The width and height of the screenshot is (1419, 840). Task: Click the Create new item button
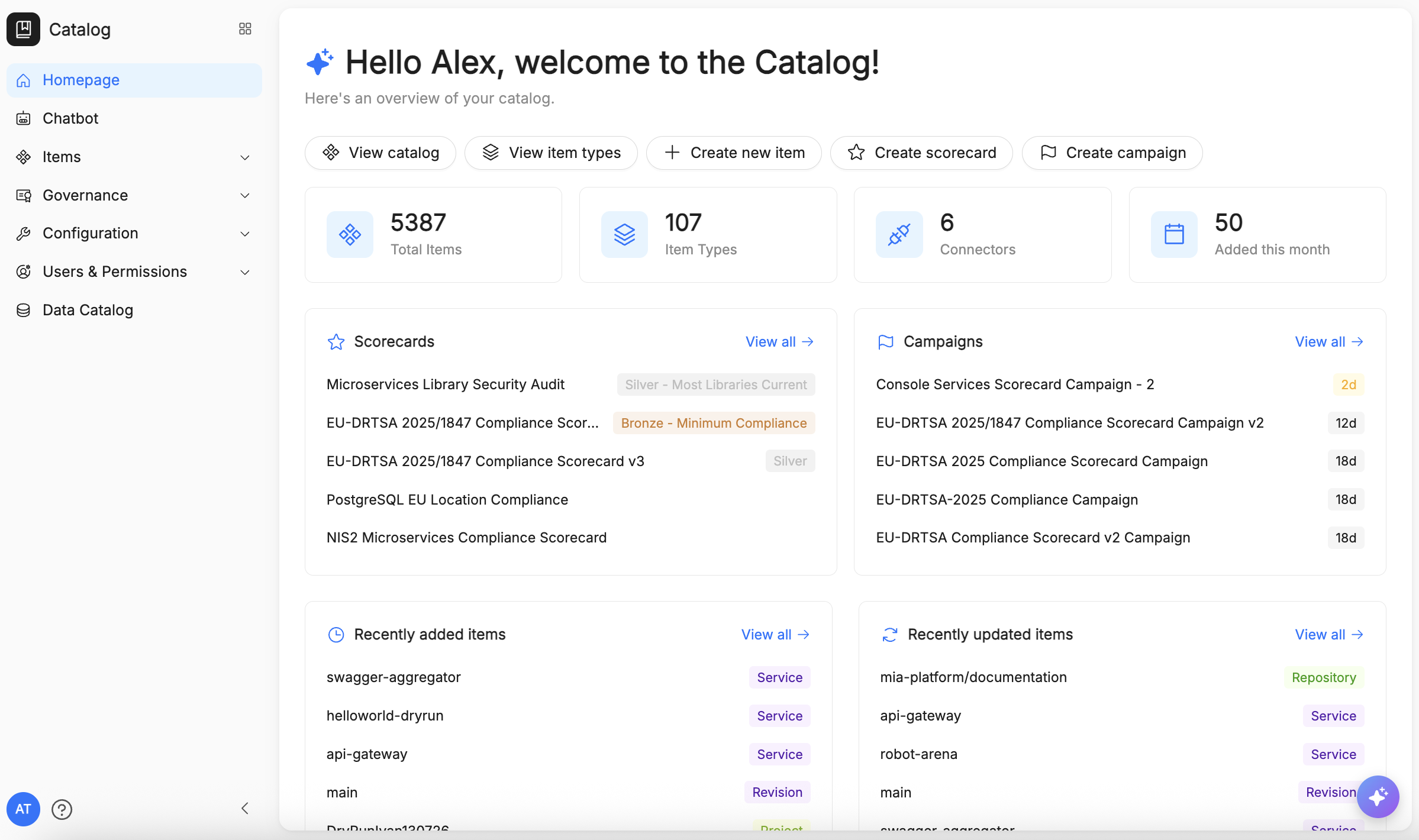click(734, 153)
